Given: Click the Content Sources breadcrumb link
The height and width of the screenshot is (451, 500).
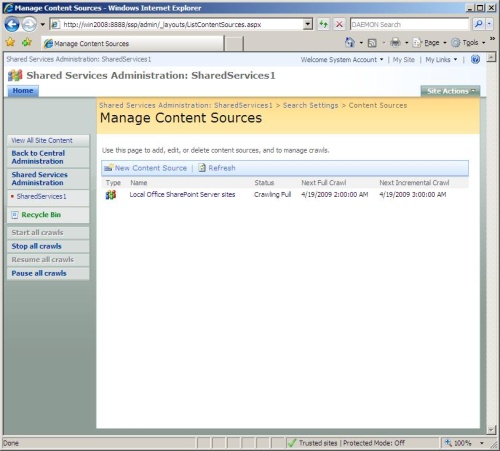Looking at the screenshot, I should (378, 105).
